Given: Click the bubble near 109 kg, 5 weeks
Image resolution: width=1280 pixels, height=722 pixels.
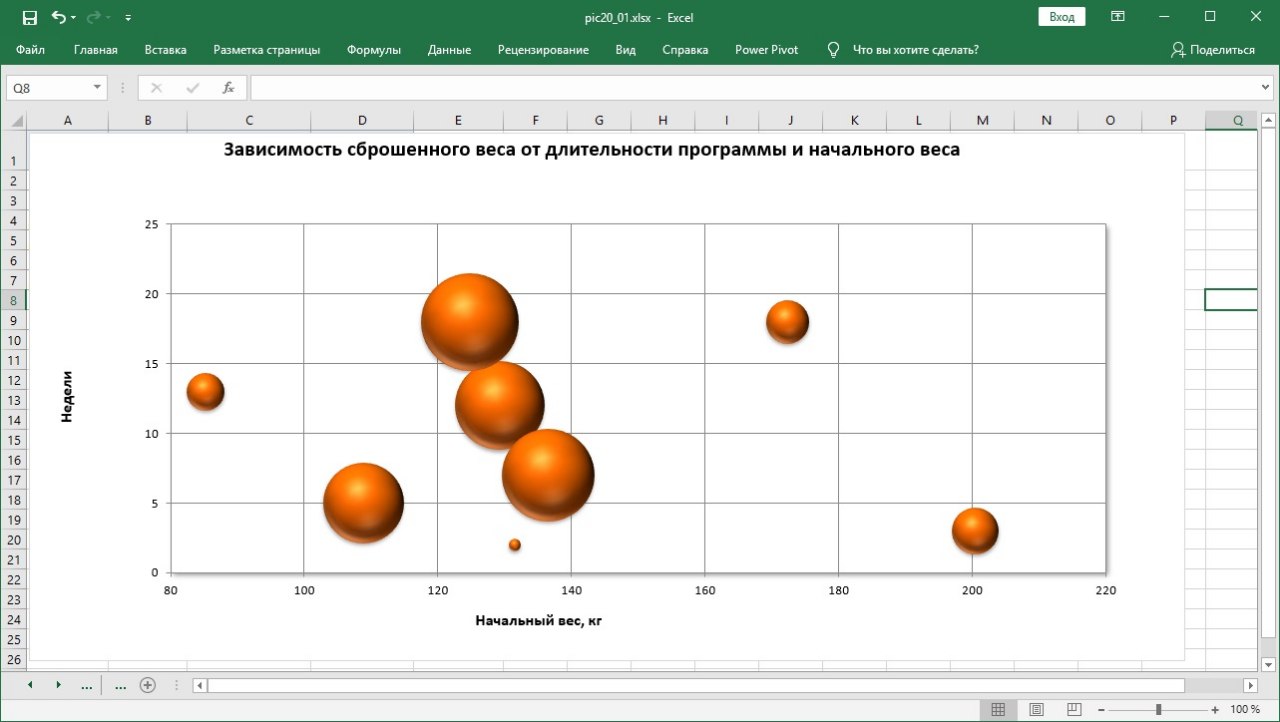Looking at the screenshot, I should tap(363, 503).
